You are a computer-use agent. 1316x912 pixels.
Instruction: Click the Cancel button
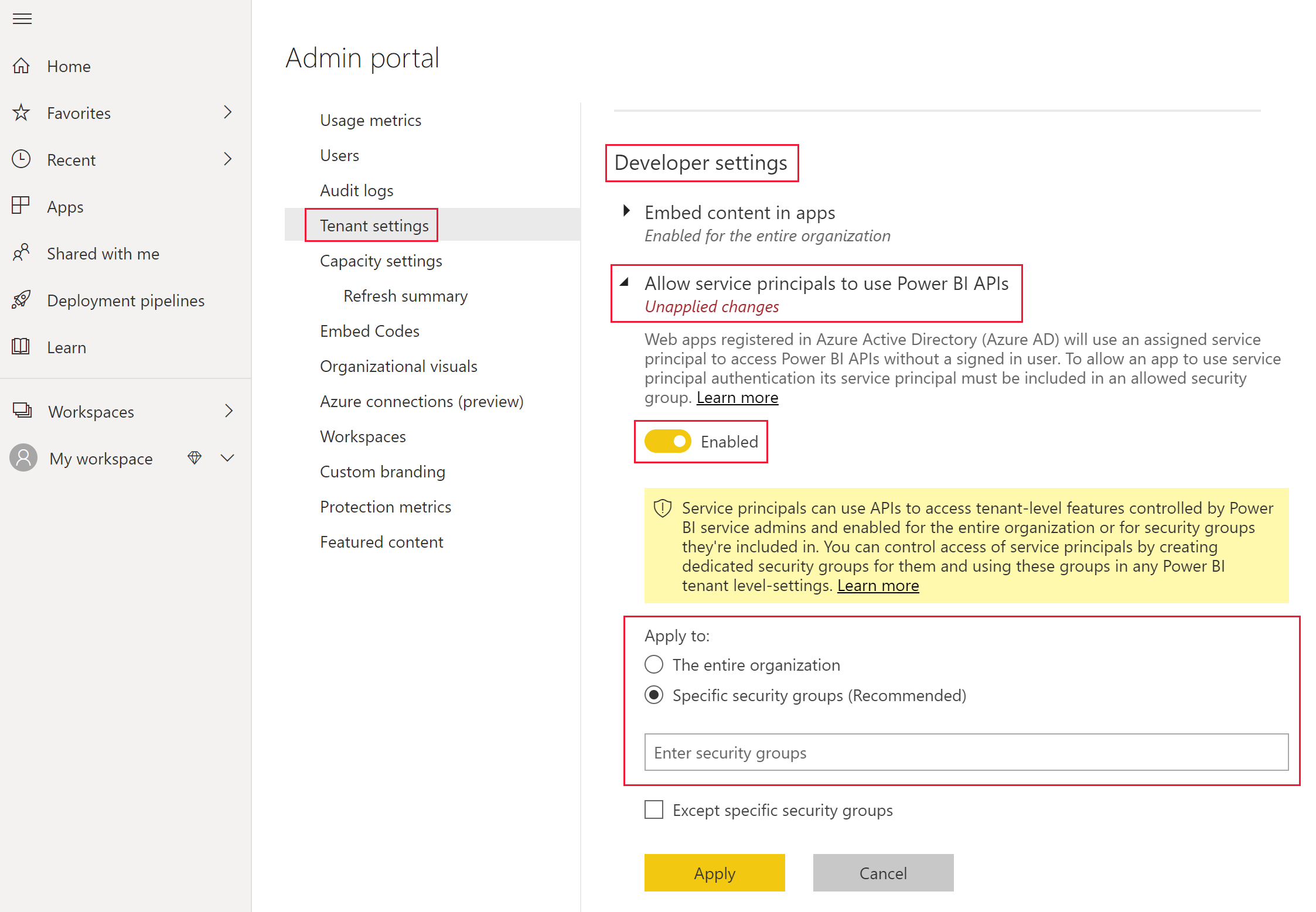click(x=884, y=872)
